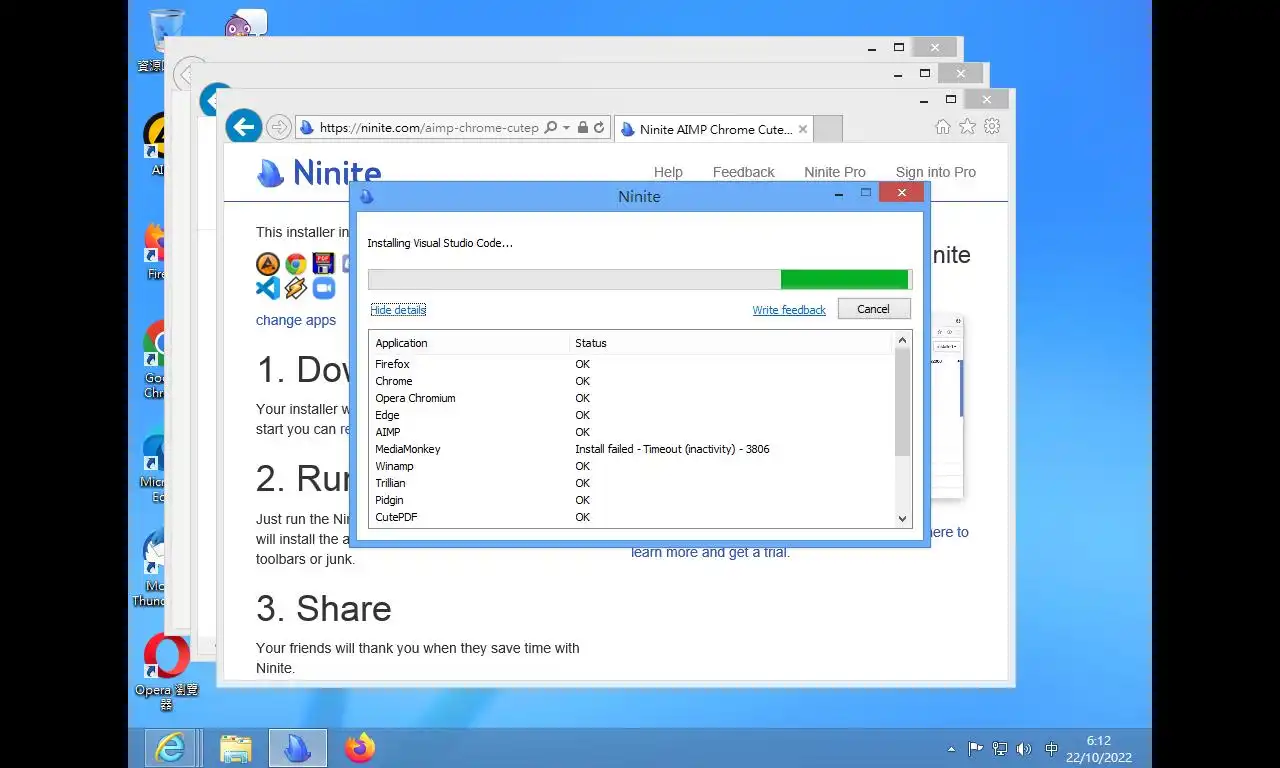Click the scroll down arrow in details list
This screenshot has height=768, width=1280.
tap(902, 518)
